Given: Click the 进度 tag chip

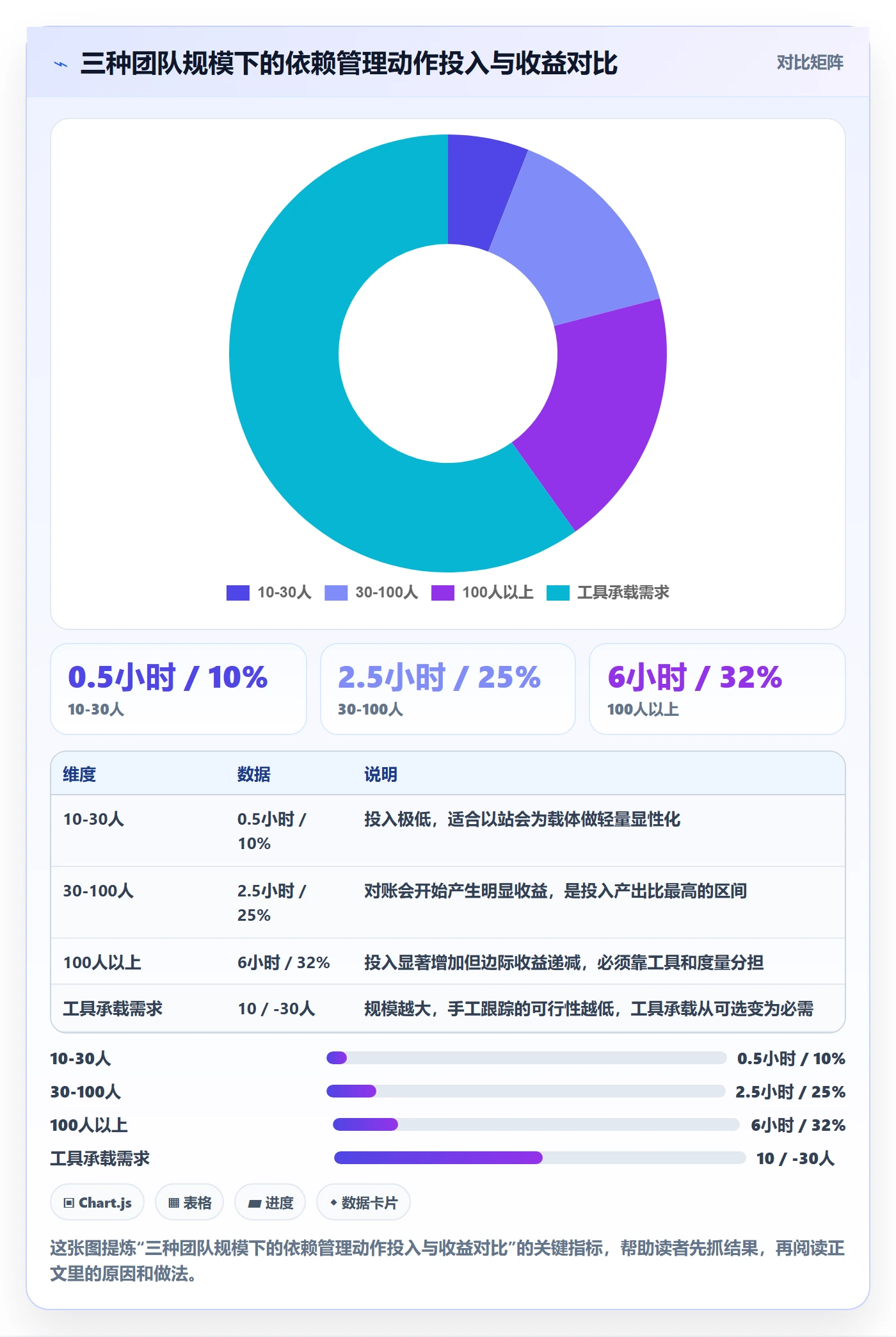Looking at the screenshot, I should pyautogui.click(x=270, y=1203).
